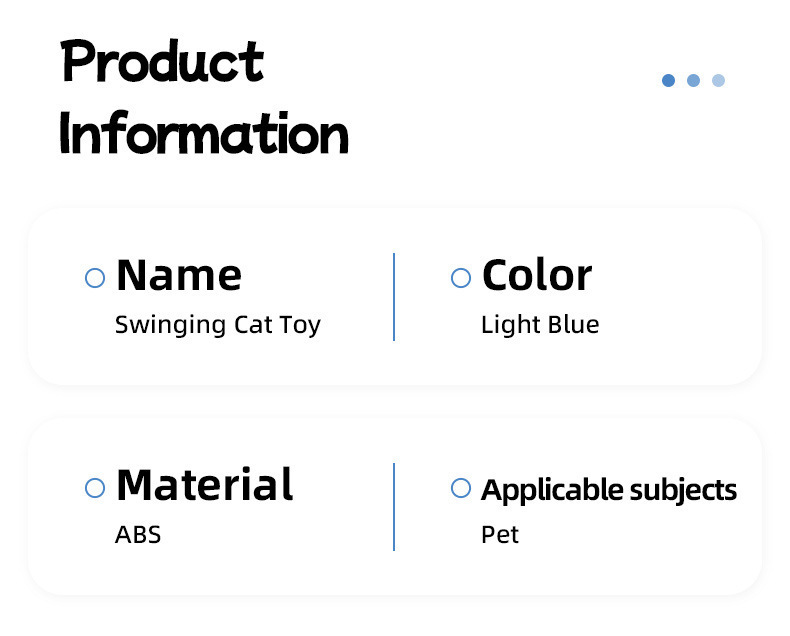
Task: Click the word Information in the title
Action: (x=204, y=134)
